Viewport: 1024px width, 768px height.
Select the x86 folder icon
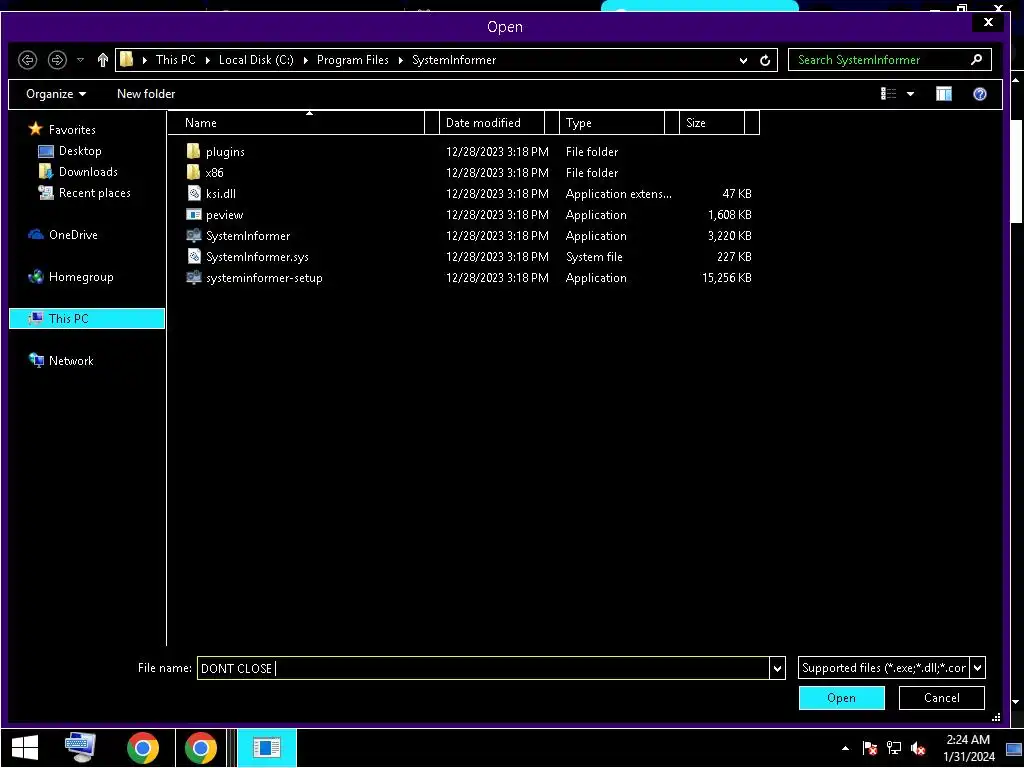193,172
